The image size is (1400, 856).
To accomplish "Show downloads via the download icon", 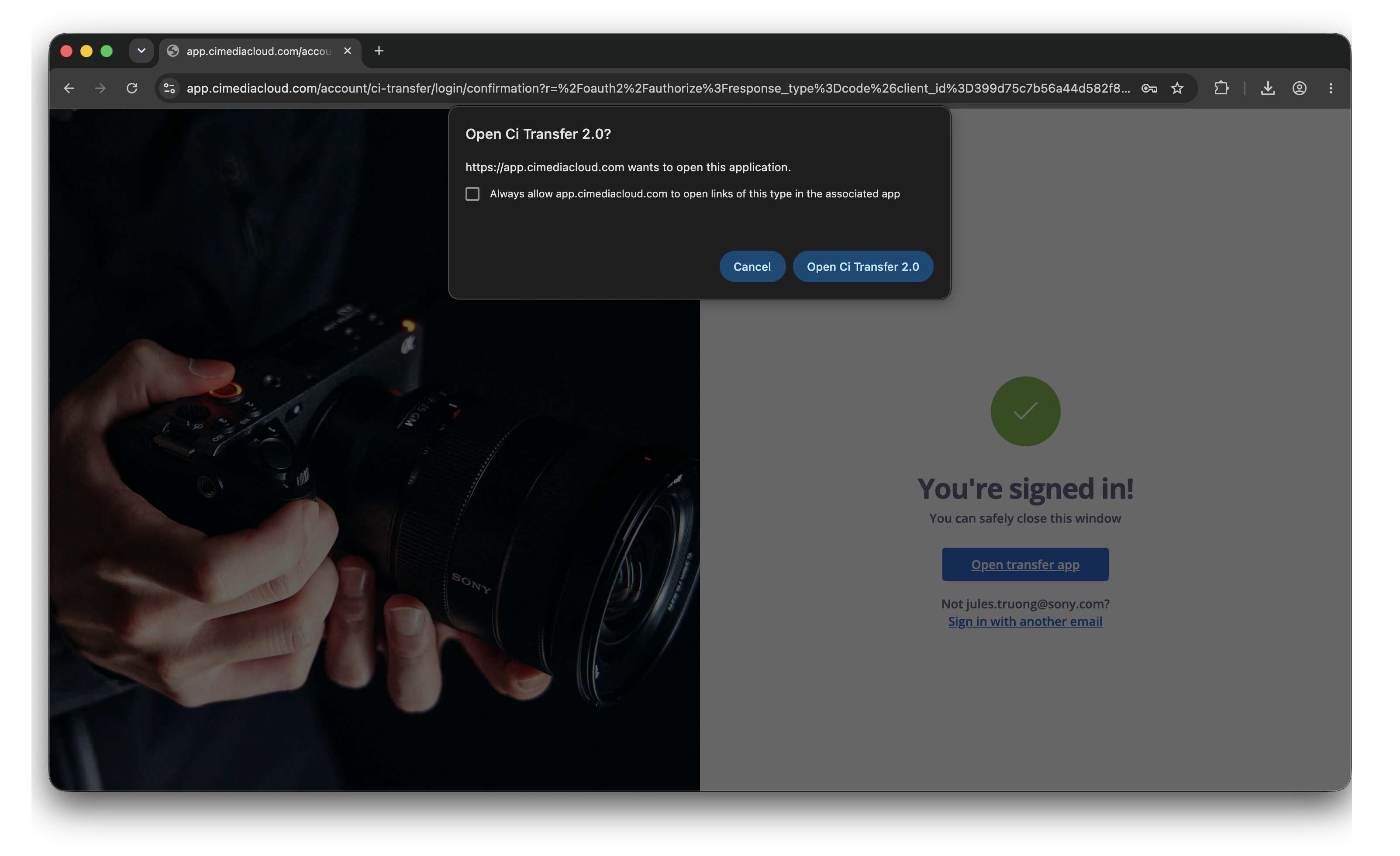I will [1268, 89].
